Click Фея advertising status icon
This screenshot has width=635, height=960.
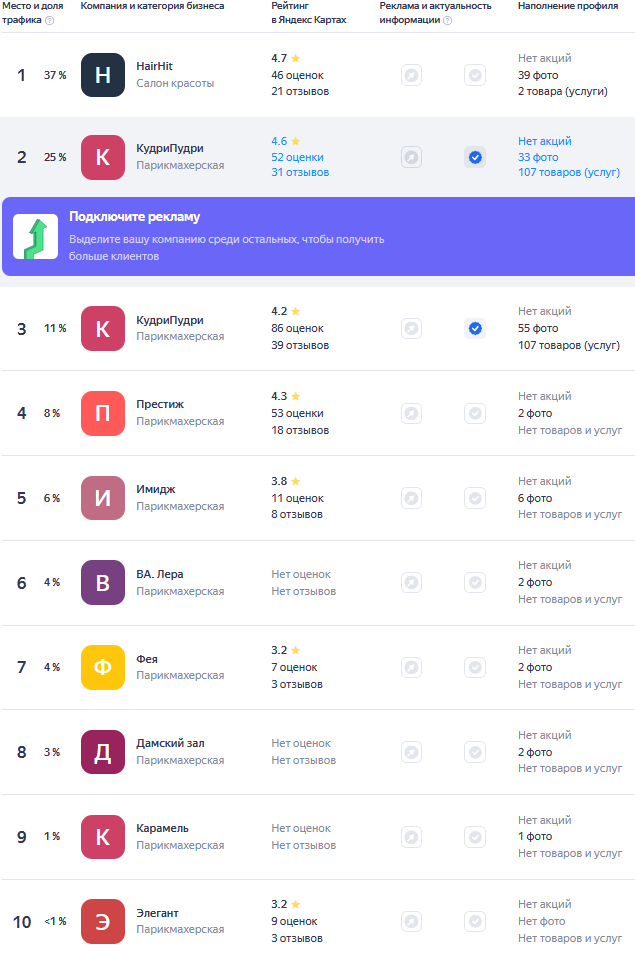(x=411, y=667)
